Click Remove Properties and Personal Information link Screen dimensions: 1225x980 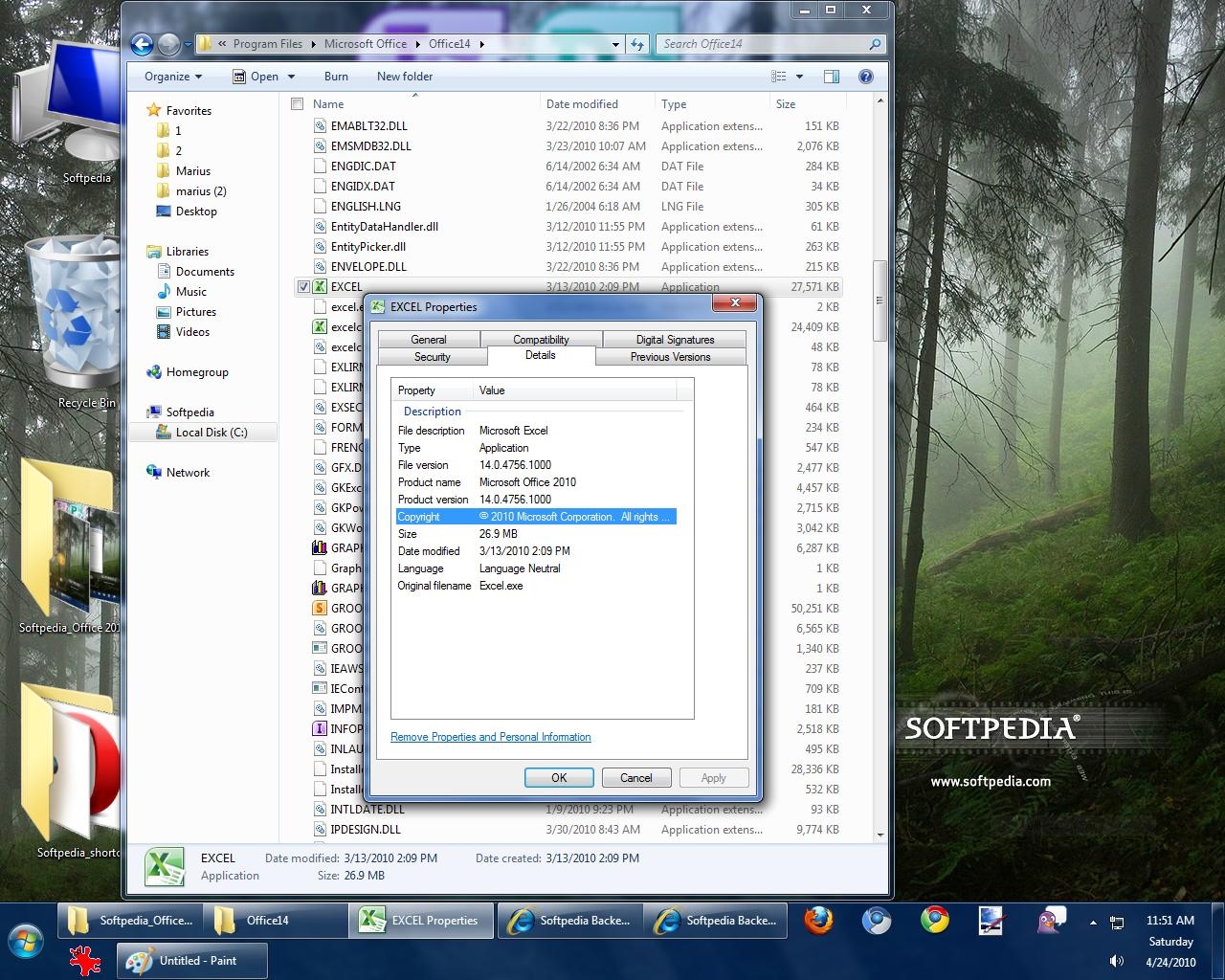[x=490, y=737]
